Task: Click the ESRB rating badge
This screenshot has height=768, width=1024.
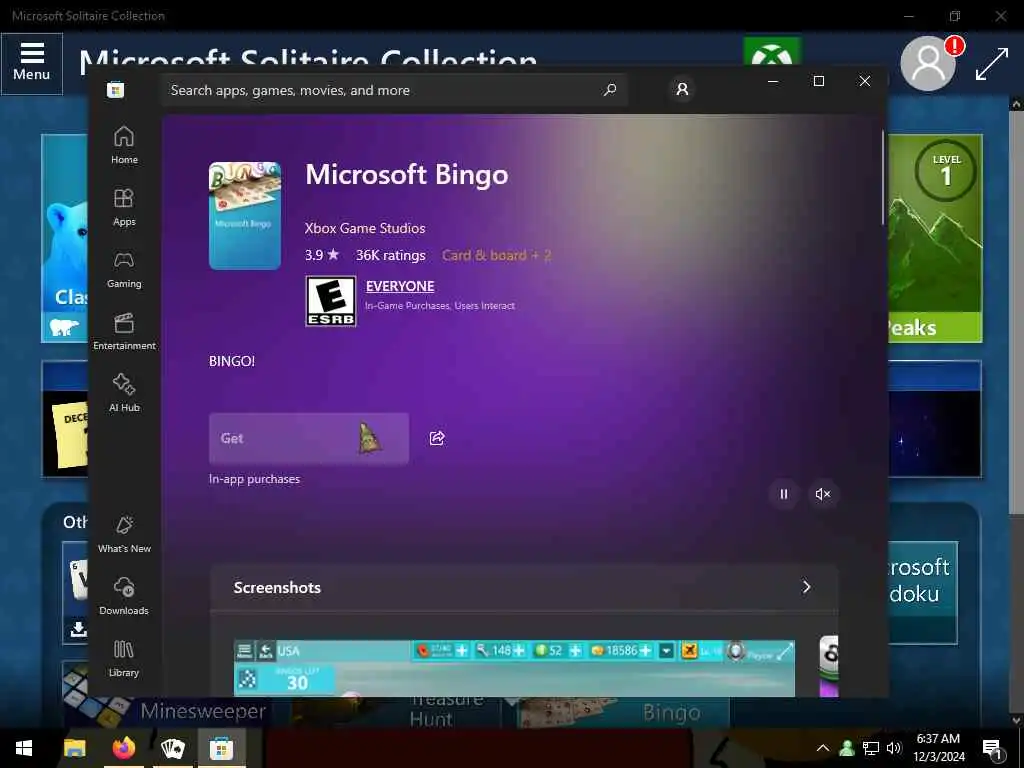Action: click(331, 301)
